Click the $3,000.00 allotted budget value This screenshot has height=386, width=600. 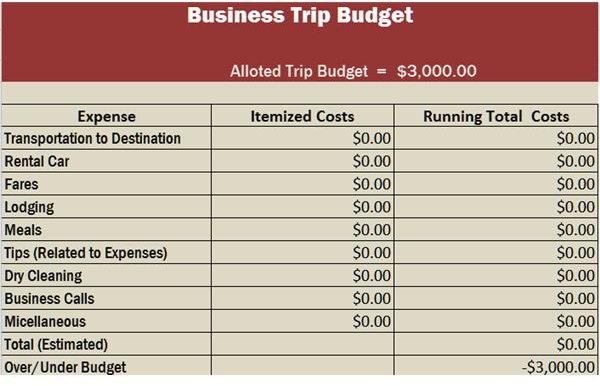(437, 71)
